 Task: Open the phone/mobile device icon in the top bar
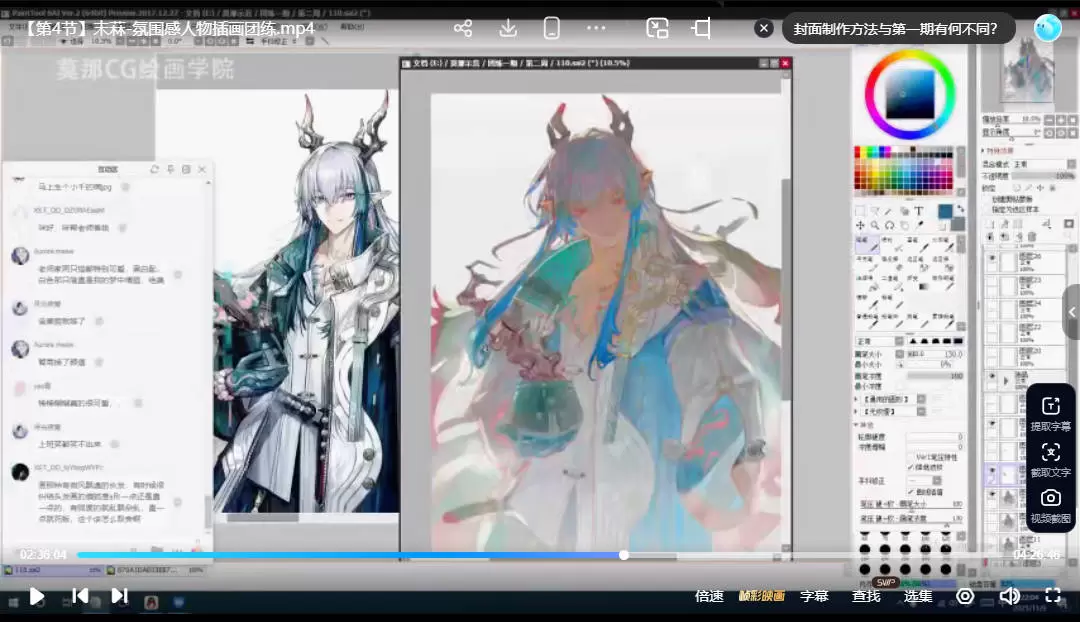click(551, 28)
